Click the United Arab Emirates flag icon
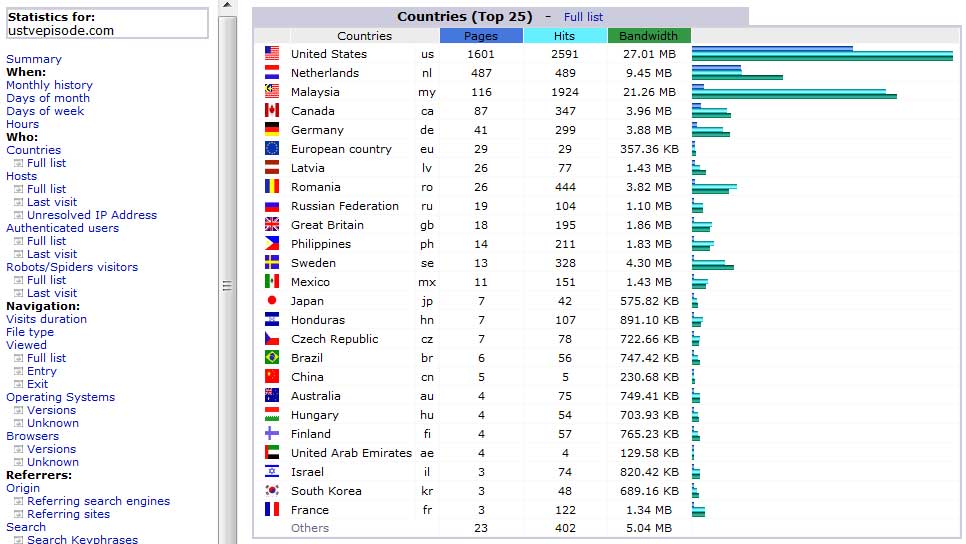 tap(272, 453)
